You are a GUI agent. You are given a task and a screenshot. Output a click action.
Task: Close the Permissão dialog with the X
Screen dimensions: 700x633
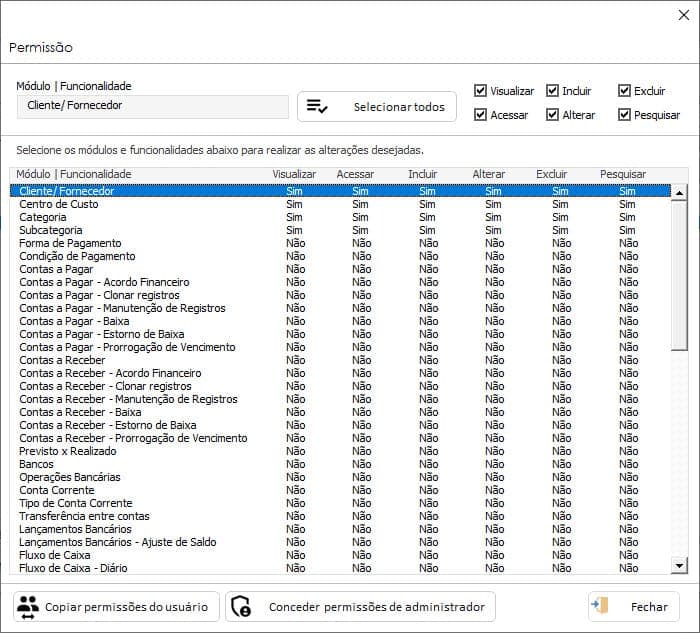coord(683,15)
